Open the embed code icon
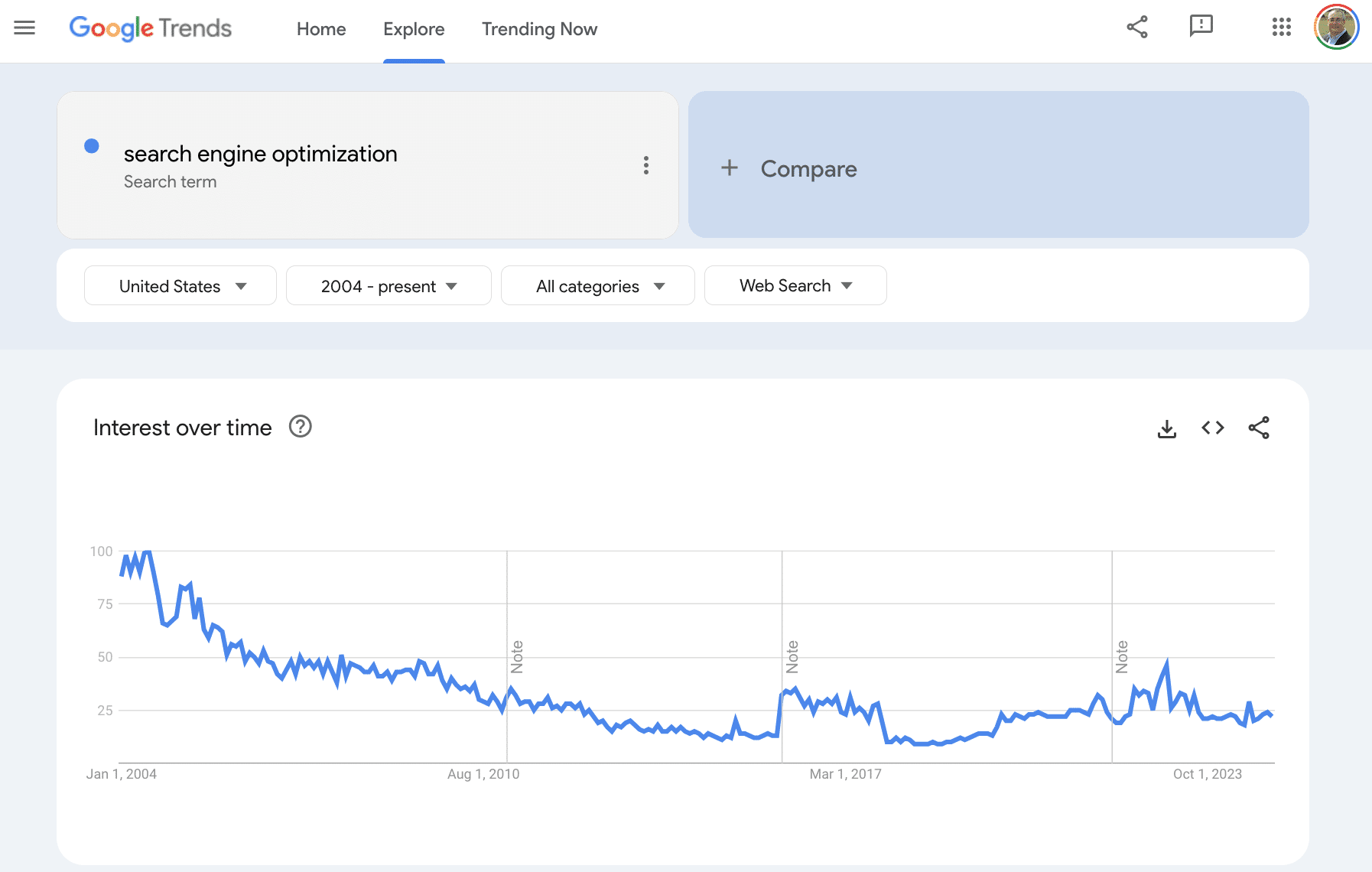1372x872 pixels. pos(1213,428)
